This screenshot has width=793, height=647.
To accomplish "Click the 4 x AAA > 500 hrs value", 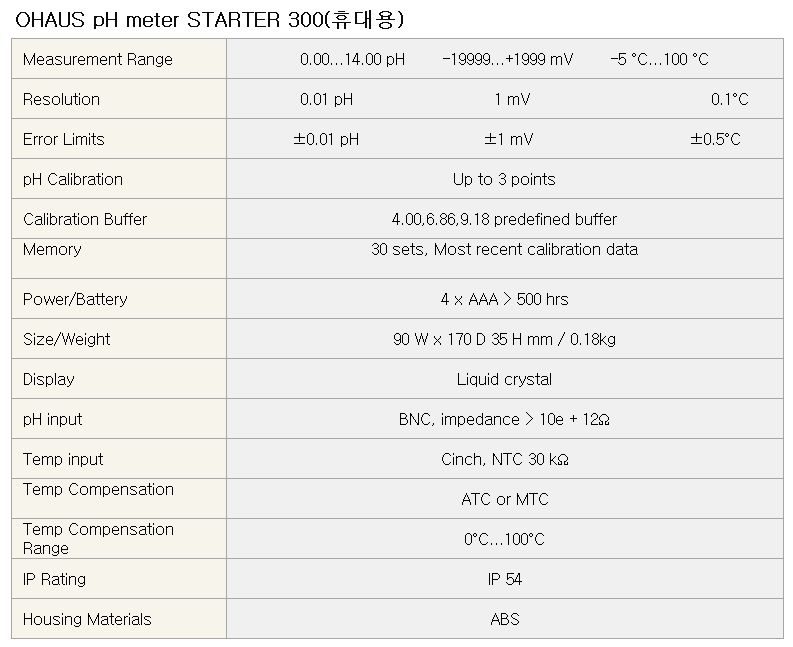I will pos(504,299).
